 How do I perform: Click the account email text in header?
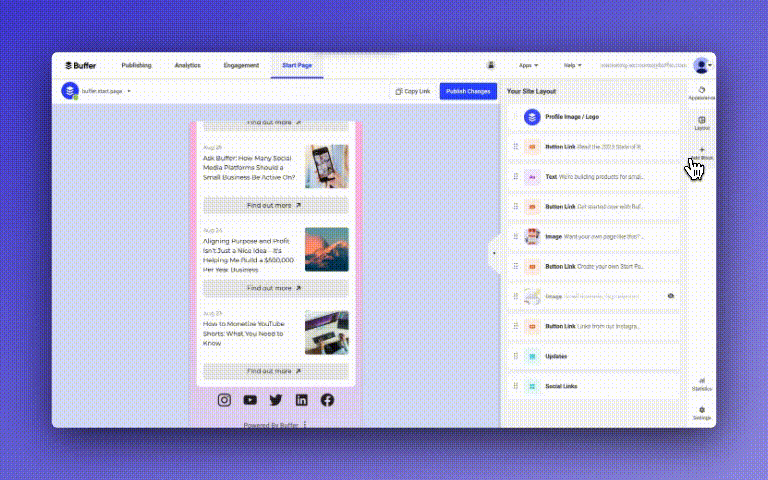(644, 65)
